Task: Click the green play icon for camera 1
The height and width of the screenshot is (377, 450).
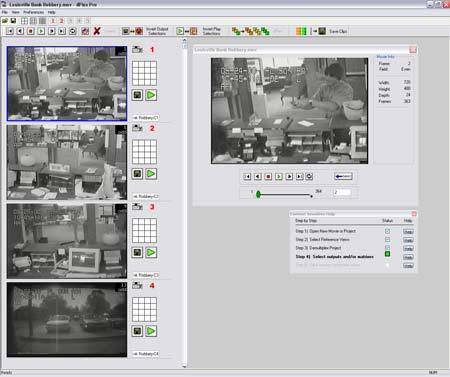Action: tap(151, 95)
